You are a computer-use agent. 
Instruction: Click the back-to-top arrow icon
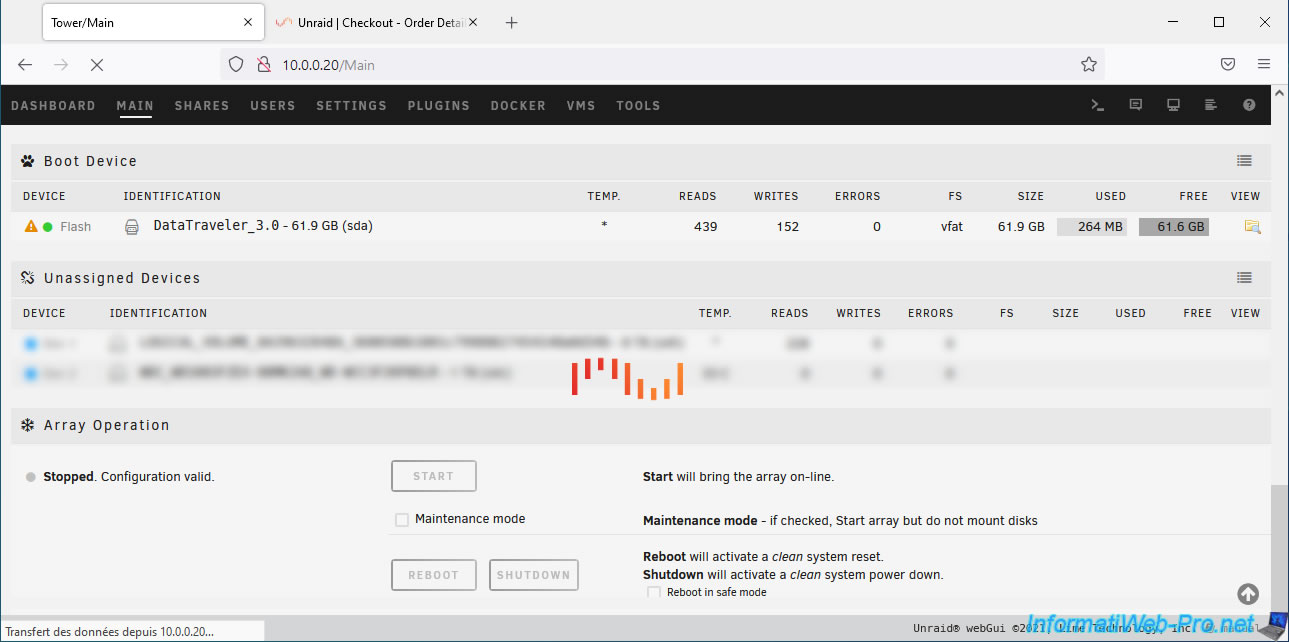click(1248, 594)
